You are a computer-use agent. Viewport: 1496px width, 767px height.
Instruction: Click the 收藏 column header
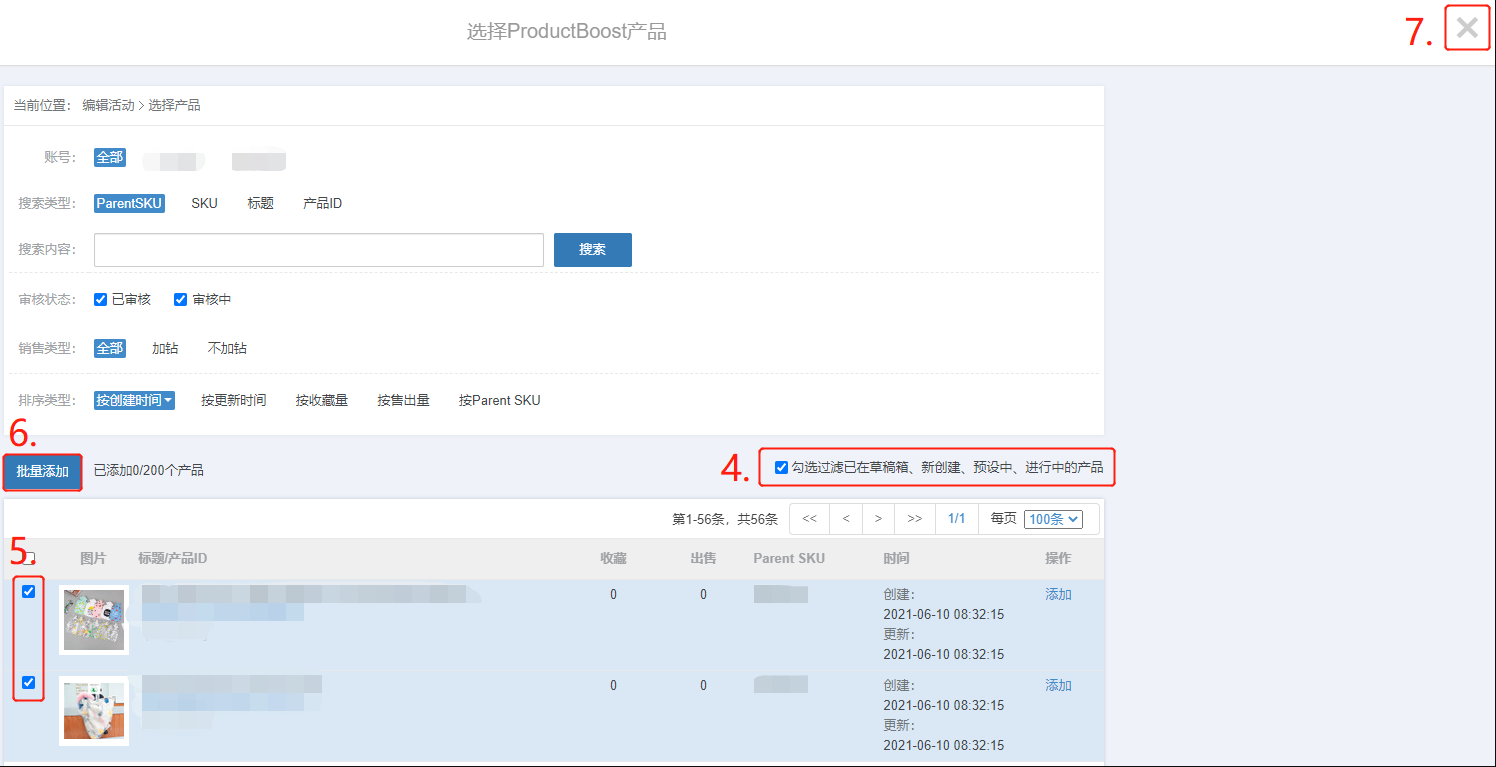click(613, 558)
